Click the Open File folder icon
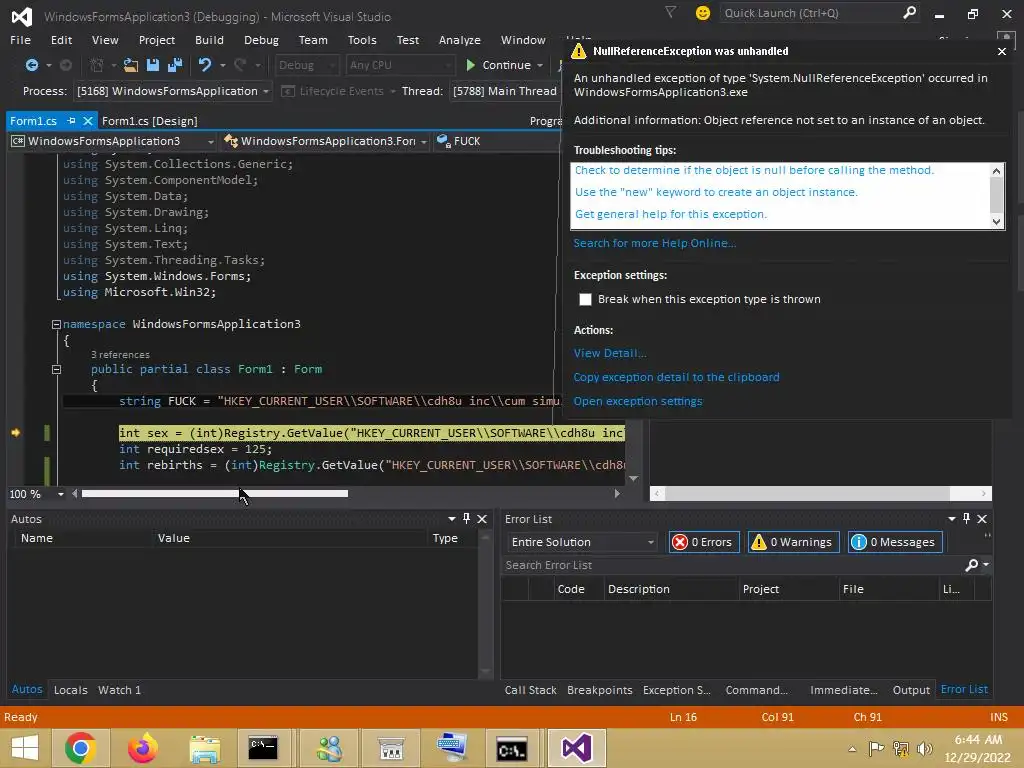 click(131, 65)
